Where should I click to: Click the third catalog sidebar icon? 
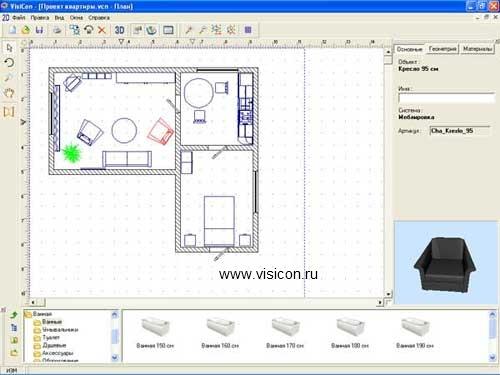tap(14, 340)
